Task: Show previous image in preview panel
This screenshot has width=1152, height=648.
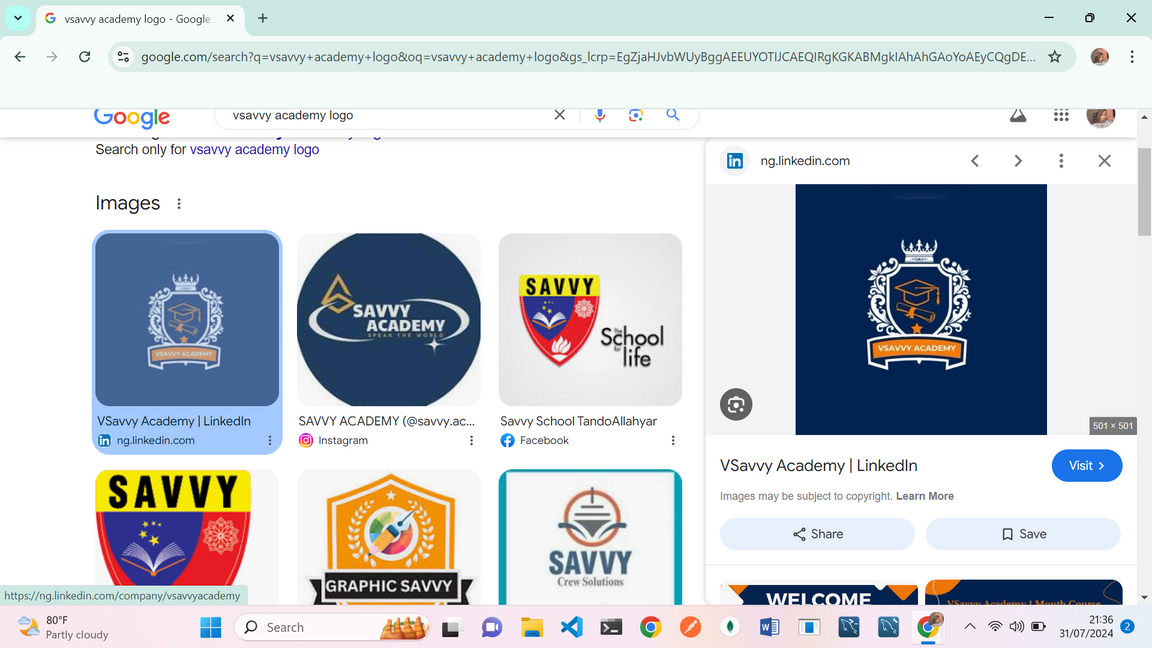Action: coord(975,161)
